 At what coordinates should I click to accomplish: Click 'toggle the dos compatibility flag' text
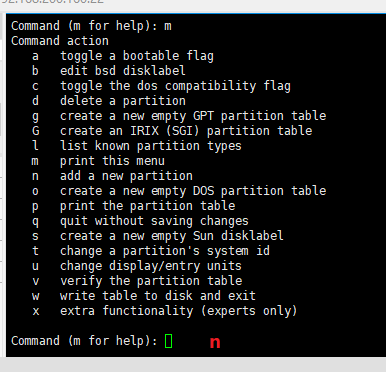pos(175,86)
